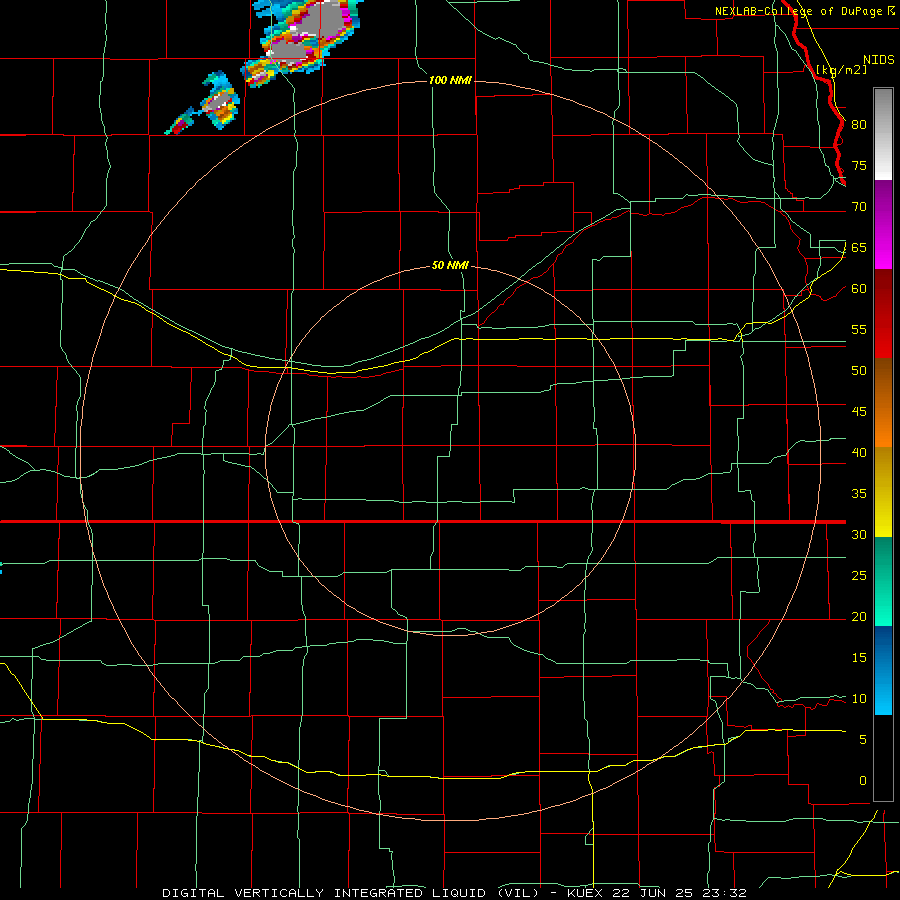
Task: Click the "70" value on the VIL scale
Action: click(x=859, y=207)
